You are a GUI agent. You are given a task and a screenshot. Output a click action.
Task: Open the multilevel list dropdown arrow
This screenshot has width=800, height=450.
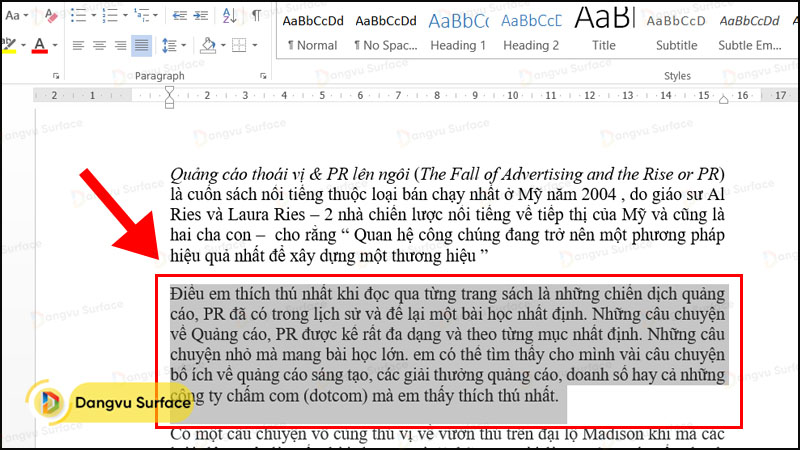tap(156, 15)
